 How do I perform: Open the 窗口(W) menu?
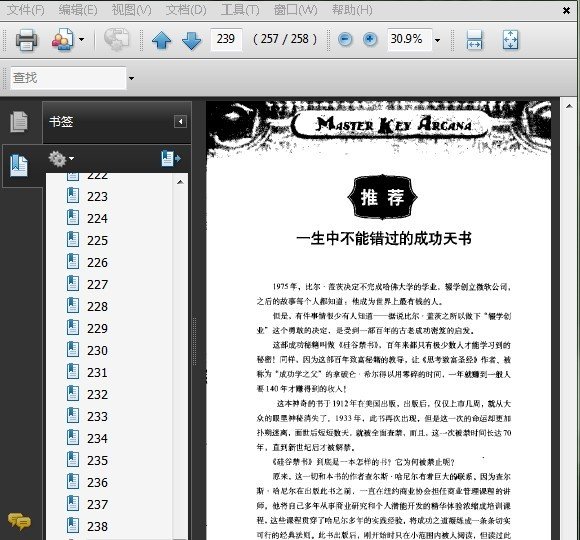pos(296,10)
